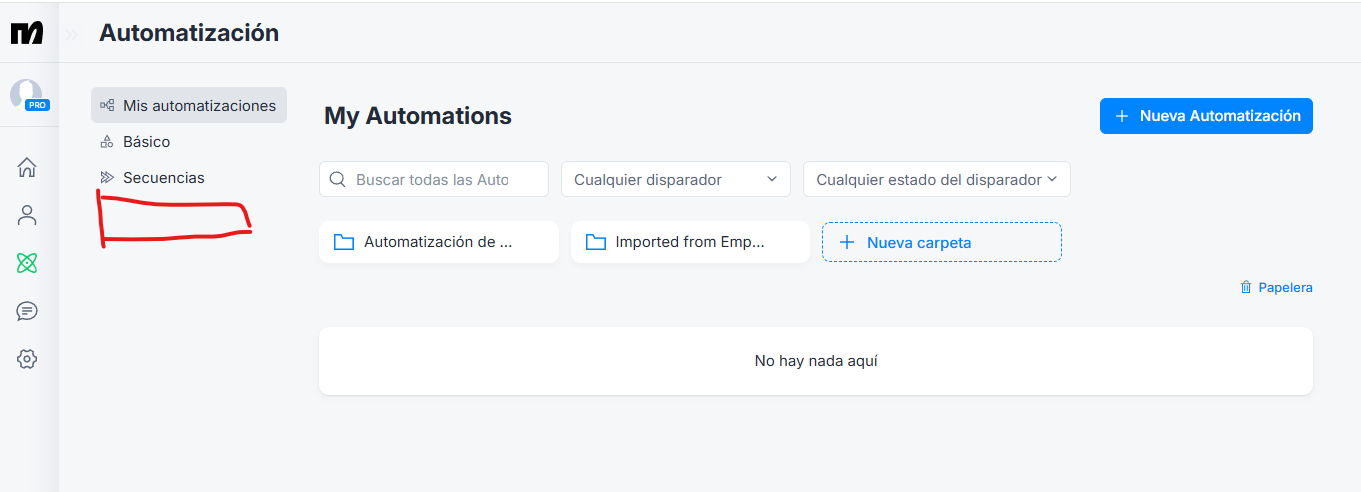Select the green Automation atom icon
The image size is (1361, 492).
[27, 263]
